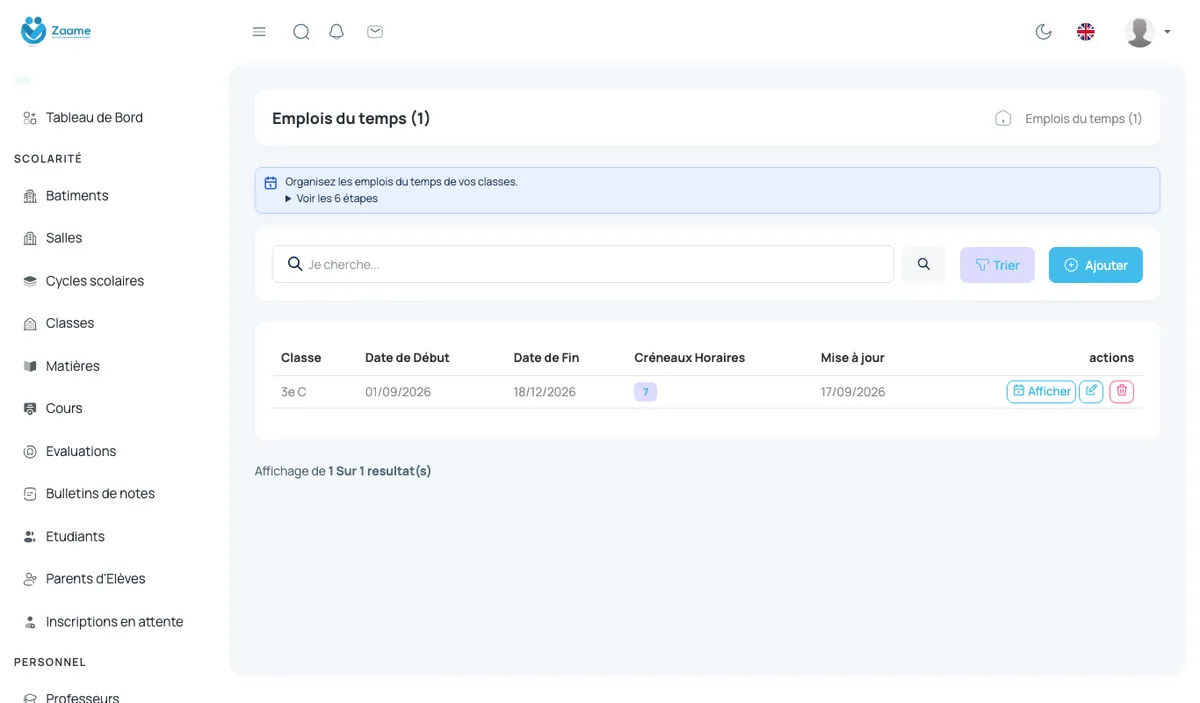Click the 'Emplois du temps (1)' breadcrumb text
1200x703 pixels.
click(1084, 118)
